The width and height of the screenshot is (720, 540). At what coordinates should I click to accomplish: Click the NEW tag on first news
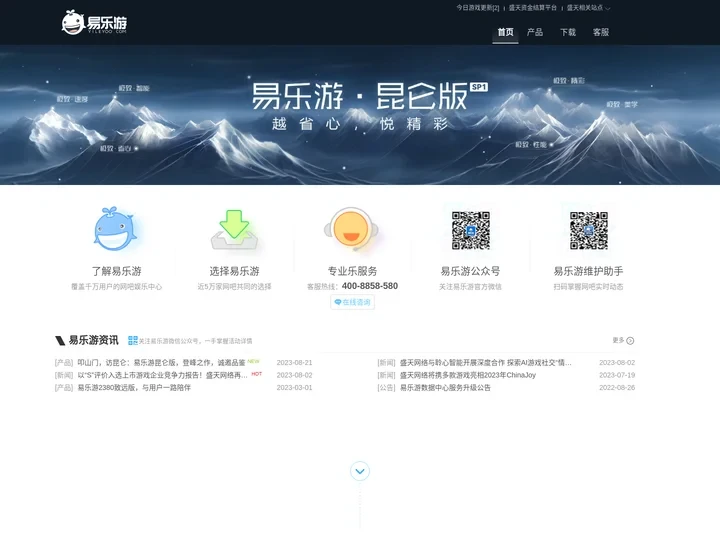[x=253, y=361]
